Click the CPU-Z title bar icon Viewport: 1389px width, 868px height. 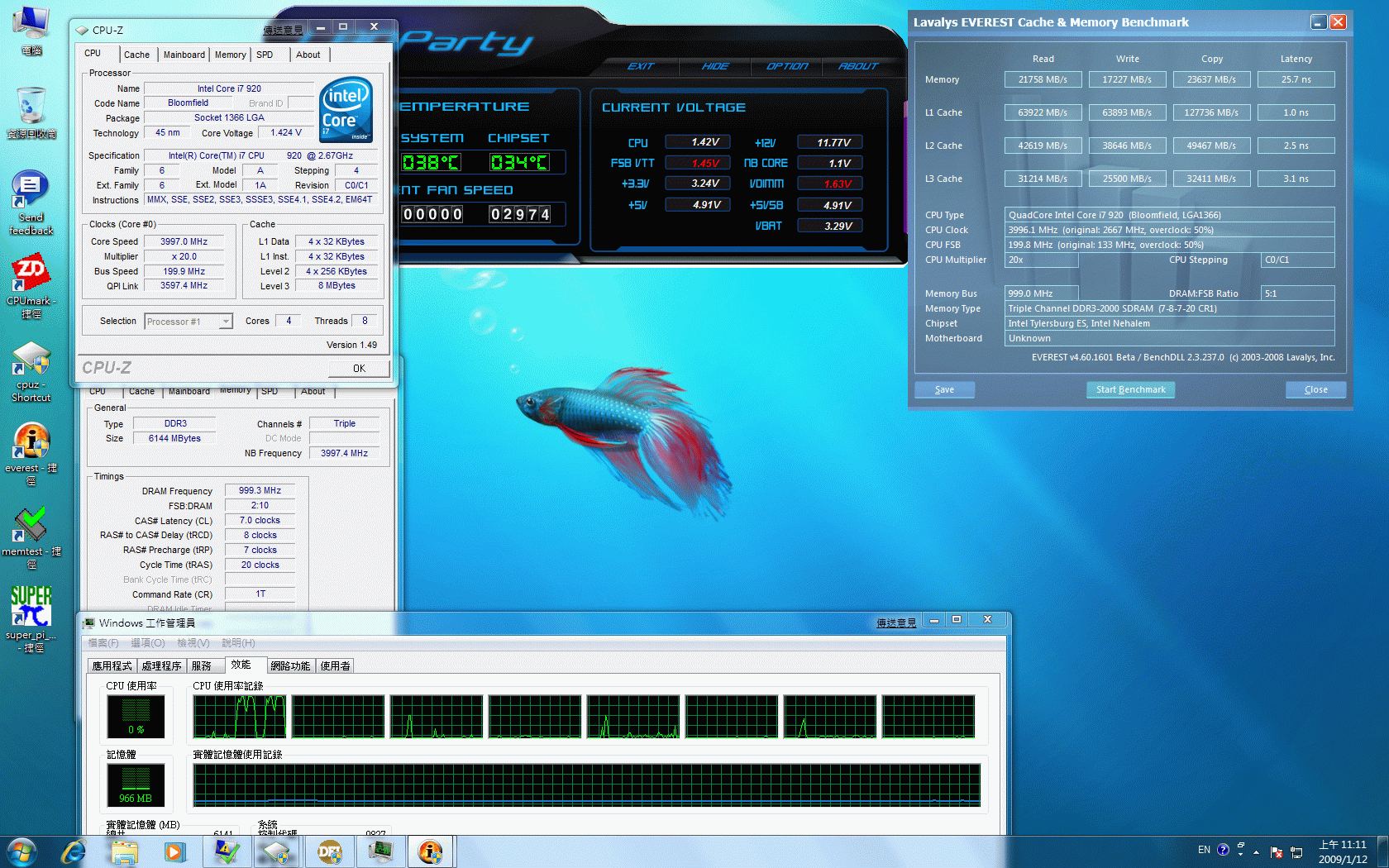[x=82, y=30]
